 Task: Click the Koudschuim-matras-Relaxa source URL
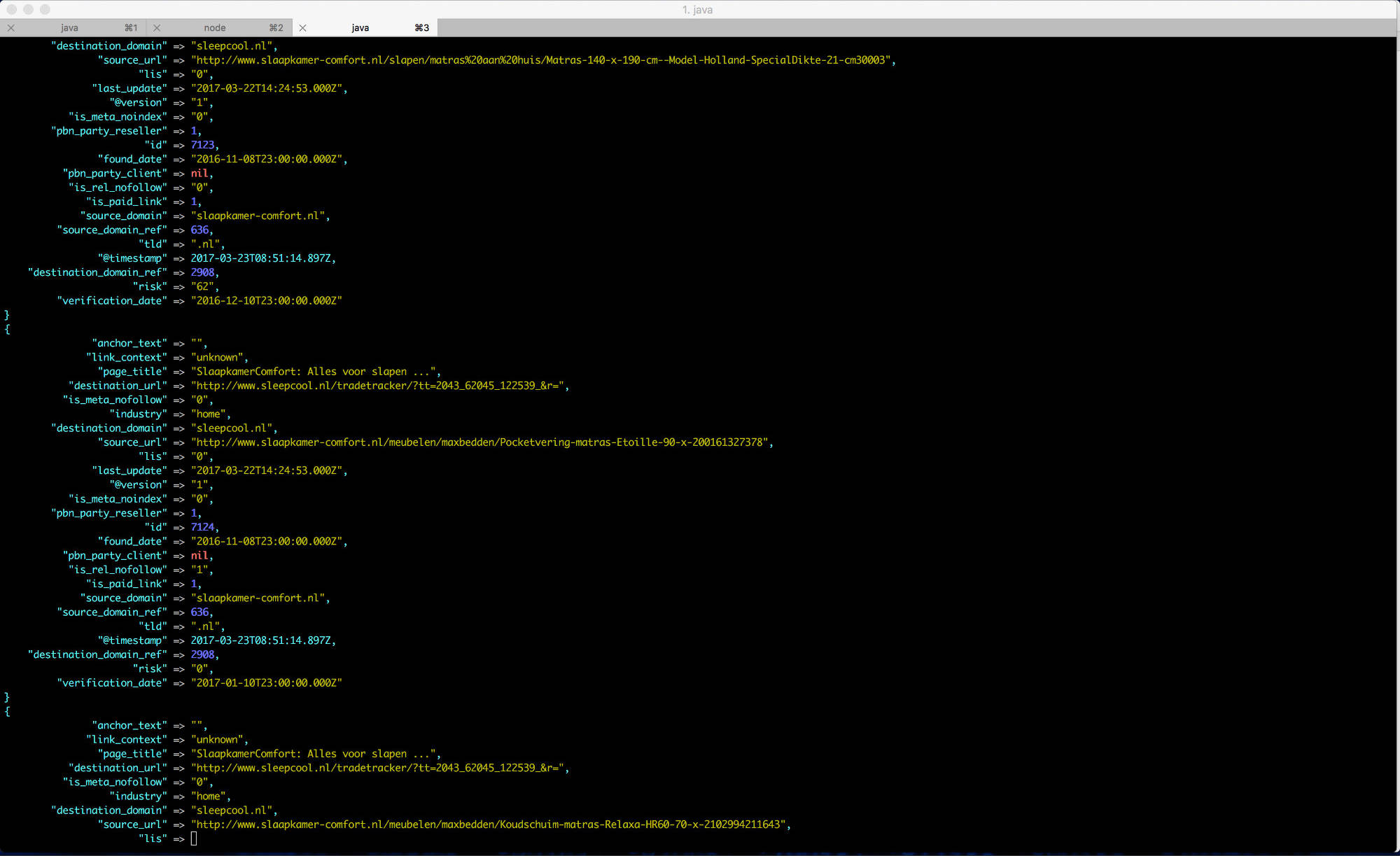pyautogui.click(x=488, y=825)
